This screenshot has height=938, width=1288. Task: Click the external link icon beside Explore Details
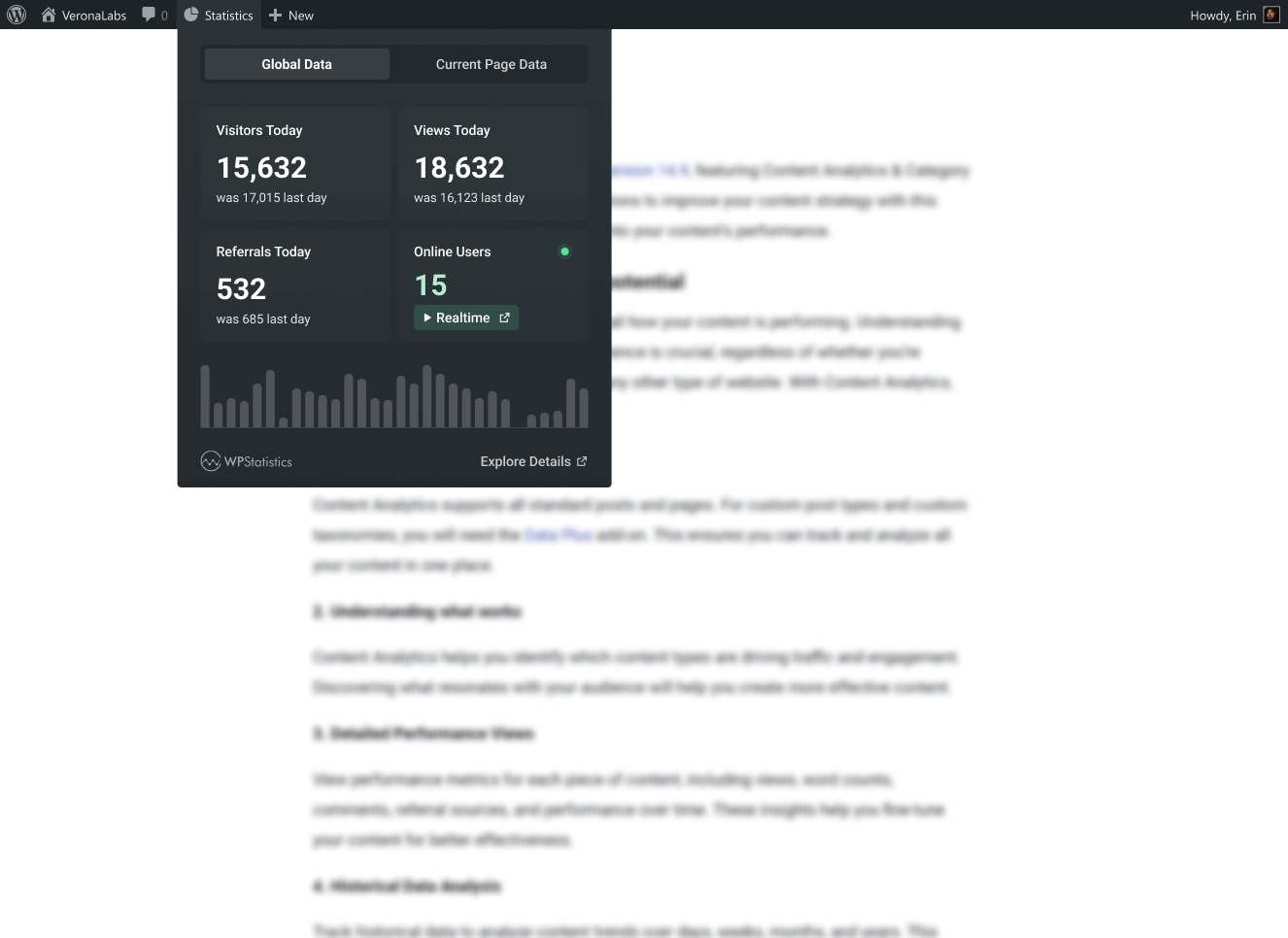point(582,461)
